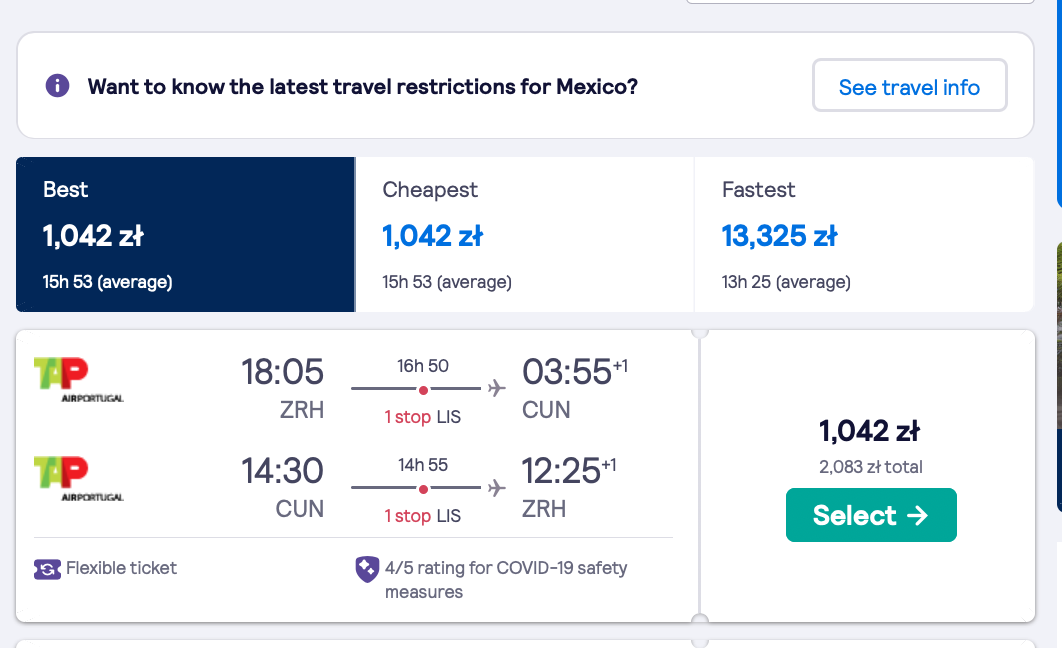The height and width of the screenshot is (648, 1062).
Task: Click the 1 stop LIS label on return
Action: click(x=423, y=515)
